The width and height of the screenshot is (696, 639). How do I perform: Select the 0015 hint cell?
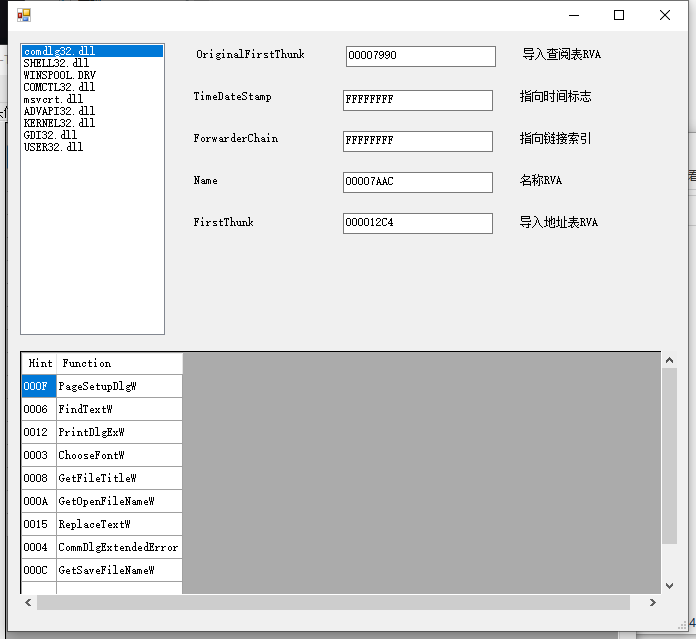[39, 524]
